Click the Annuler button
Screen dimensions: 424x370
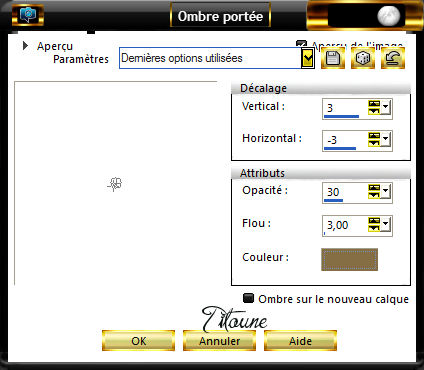[219, 341]
